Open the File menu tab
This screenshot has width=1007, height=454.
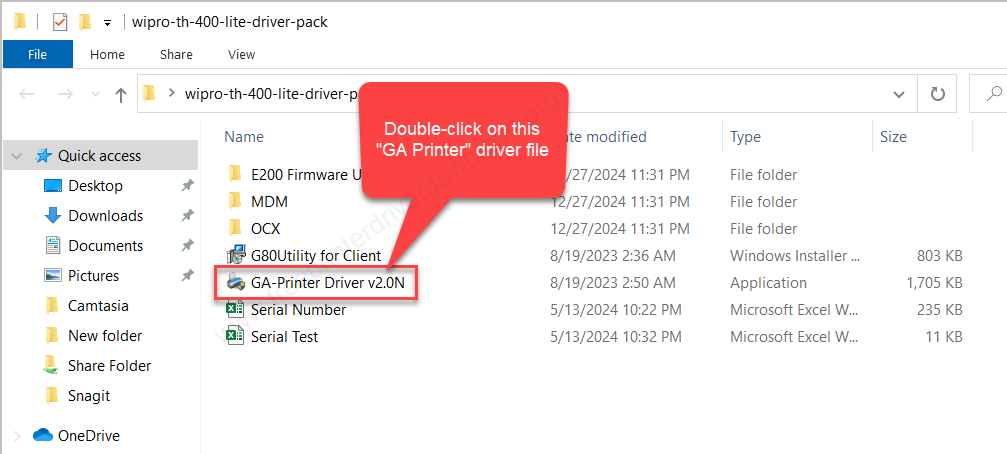click(x=38, y=55)
